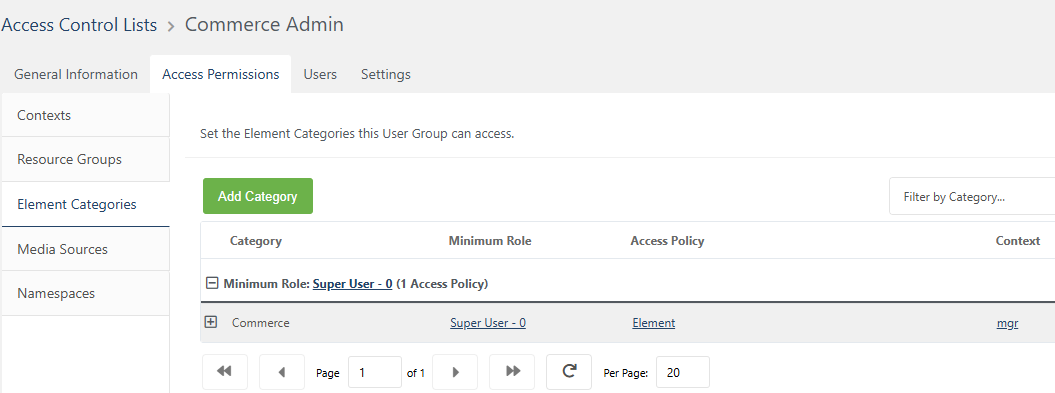Image resolution: width=1055 pixels, height=393 pixels.
Task: Click the page number input field
Action: point(375,372)
